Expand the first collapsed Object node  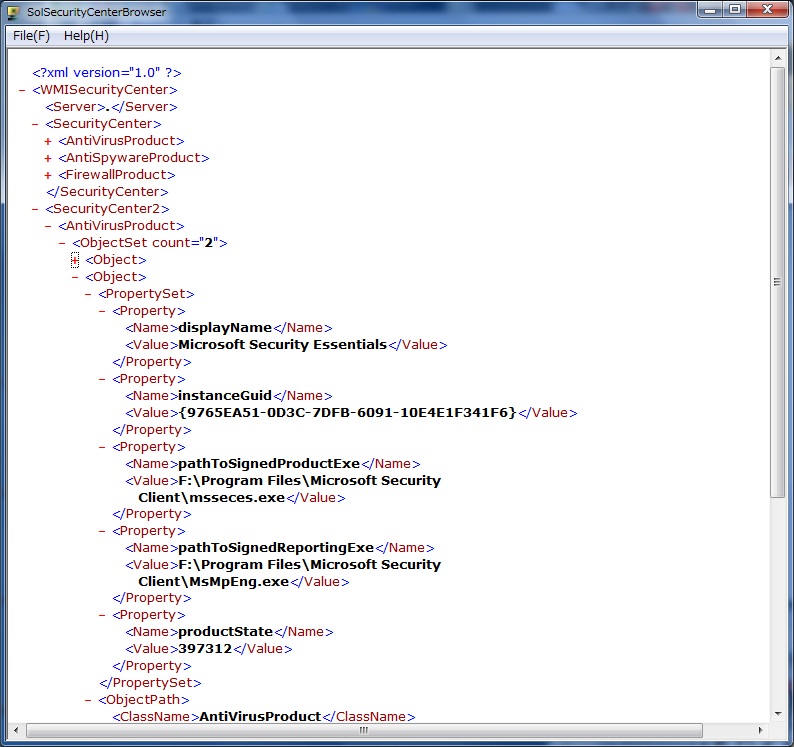pyautogui.click(x=75, y=260)
